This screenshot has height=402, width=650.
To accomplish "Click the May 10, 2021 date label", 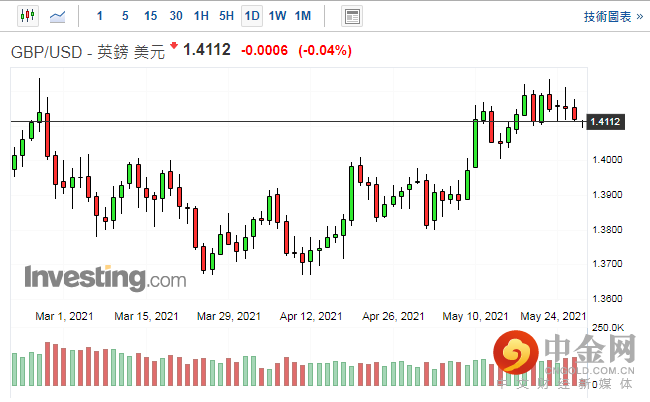I will (475, 316).
